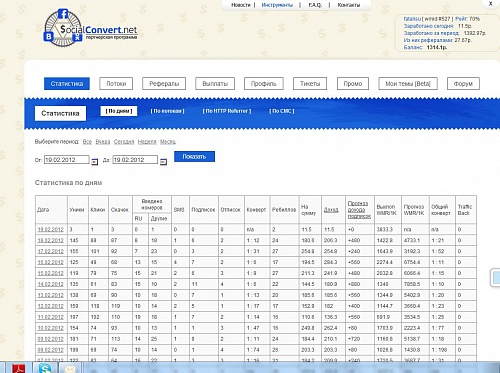This screenshot has width=500, height=373.
Task: Focus the 'От' start date field
Action: pos(67,160)
